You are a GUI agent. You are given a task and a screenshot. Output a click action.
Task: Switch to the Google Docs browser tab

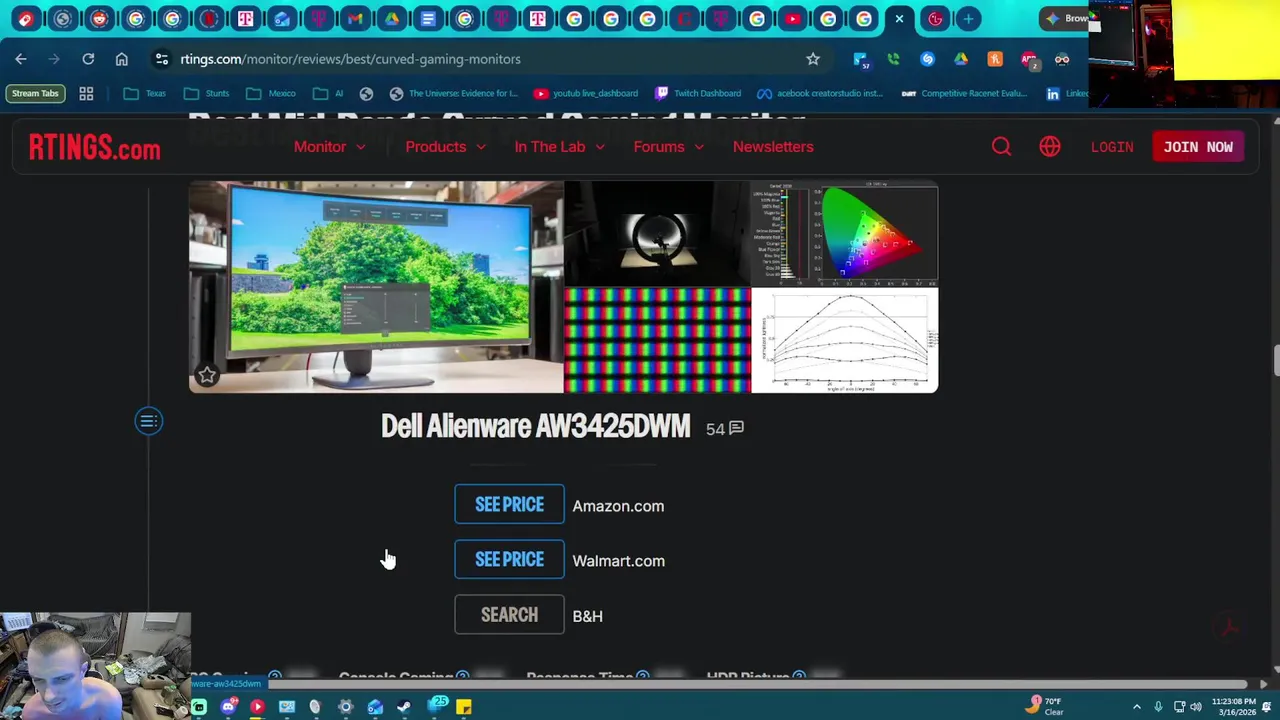[428, 18]
